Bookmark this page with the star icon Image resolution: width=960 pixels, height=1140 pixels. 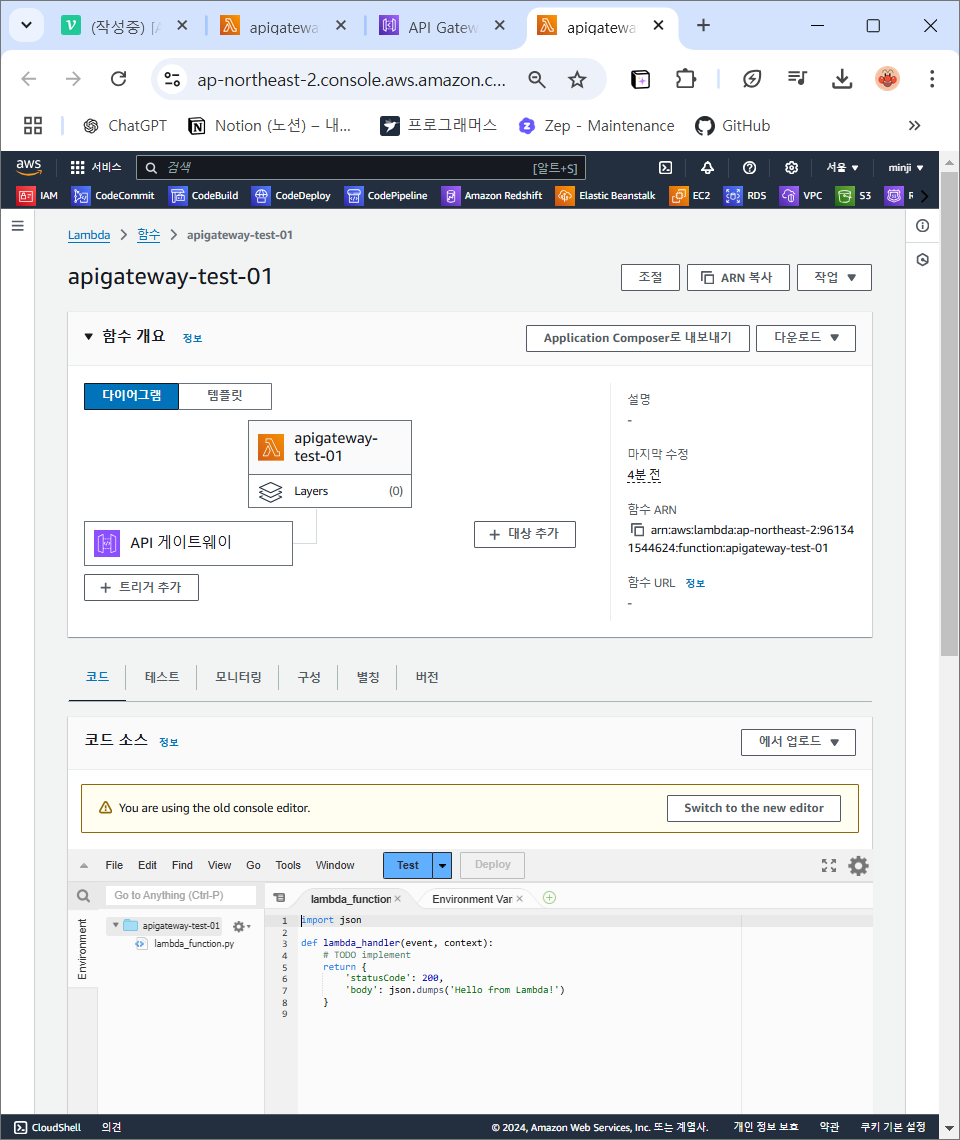[577, 79]
